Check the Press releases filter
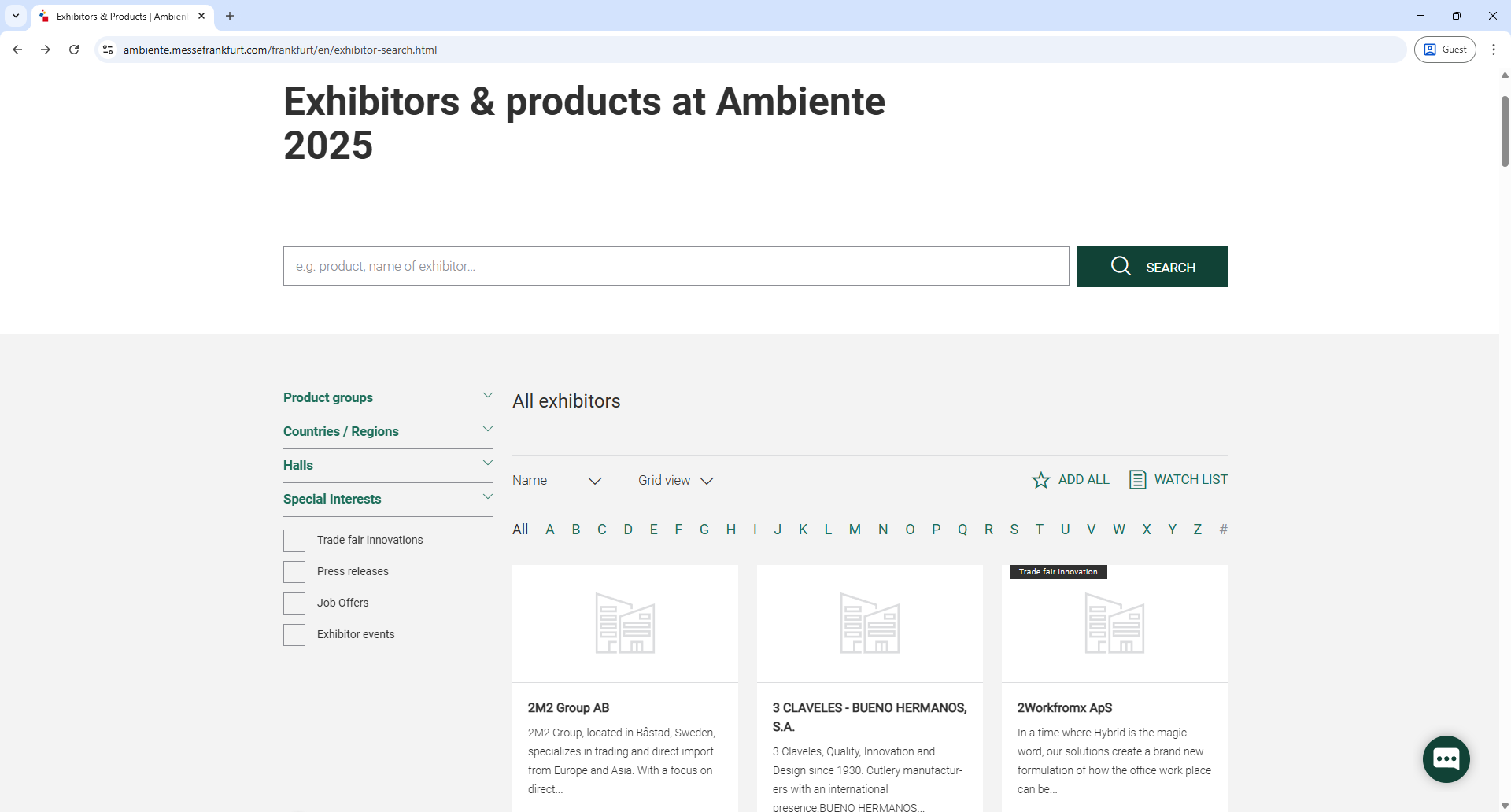This screenshot has width=1511, height=812. [294, 571]
